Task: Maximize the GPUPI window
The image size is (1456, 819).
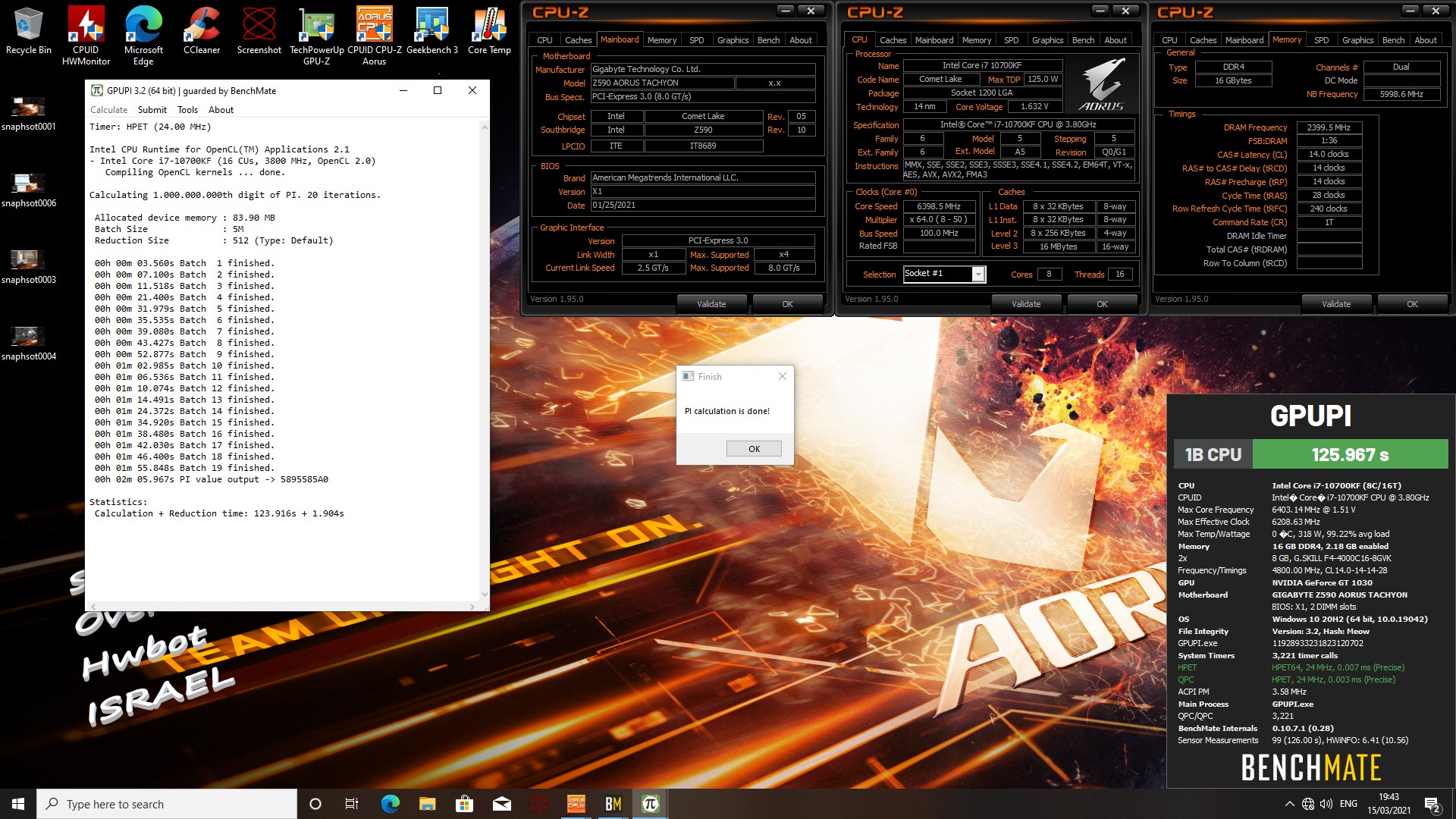Action: (x=438, y=90)
